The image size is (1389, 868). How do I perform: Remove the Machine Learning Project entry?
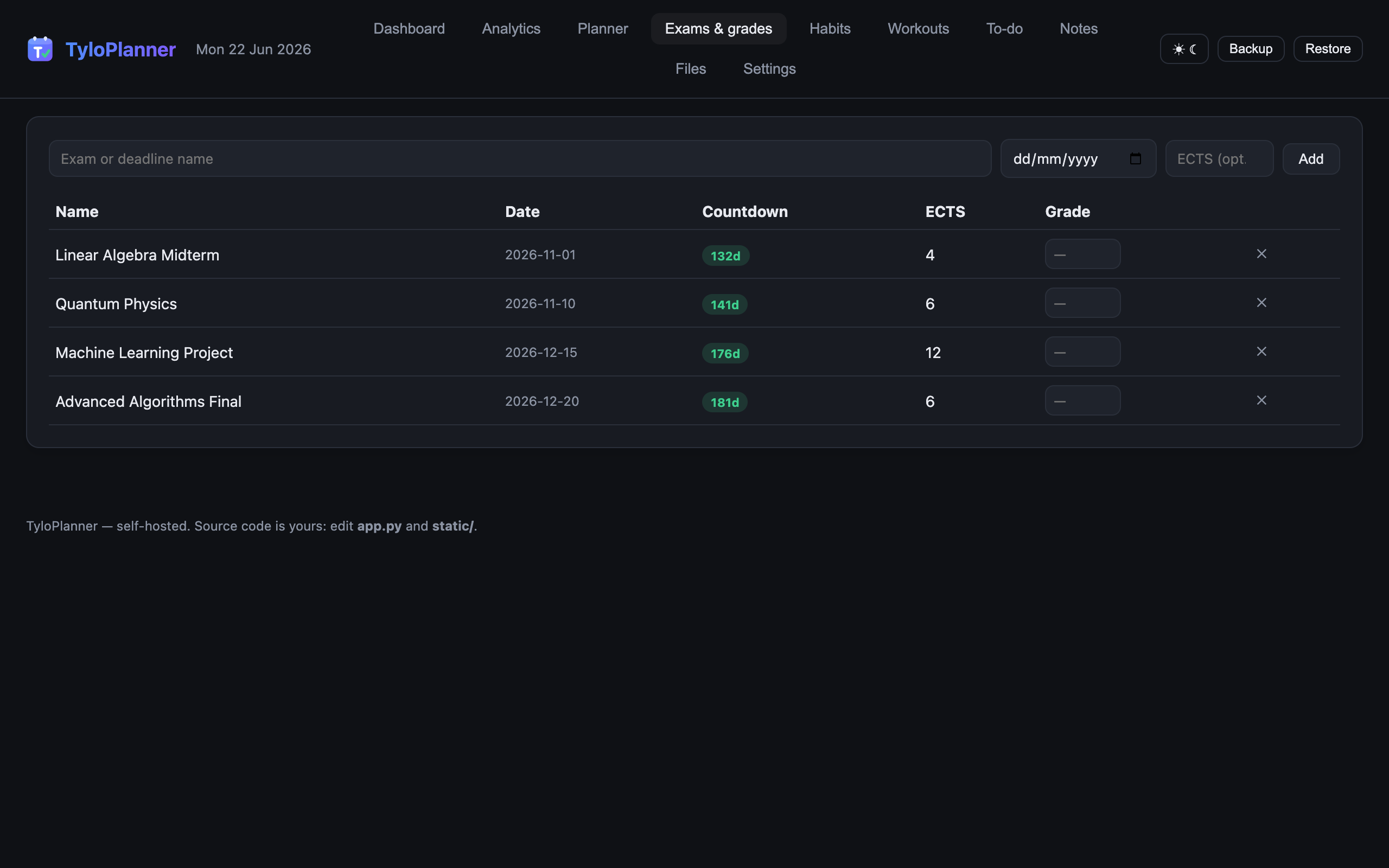tap(1261, 352)
